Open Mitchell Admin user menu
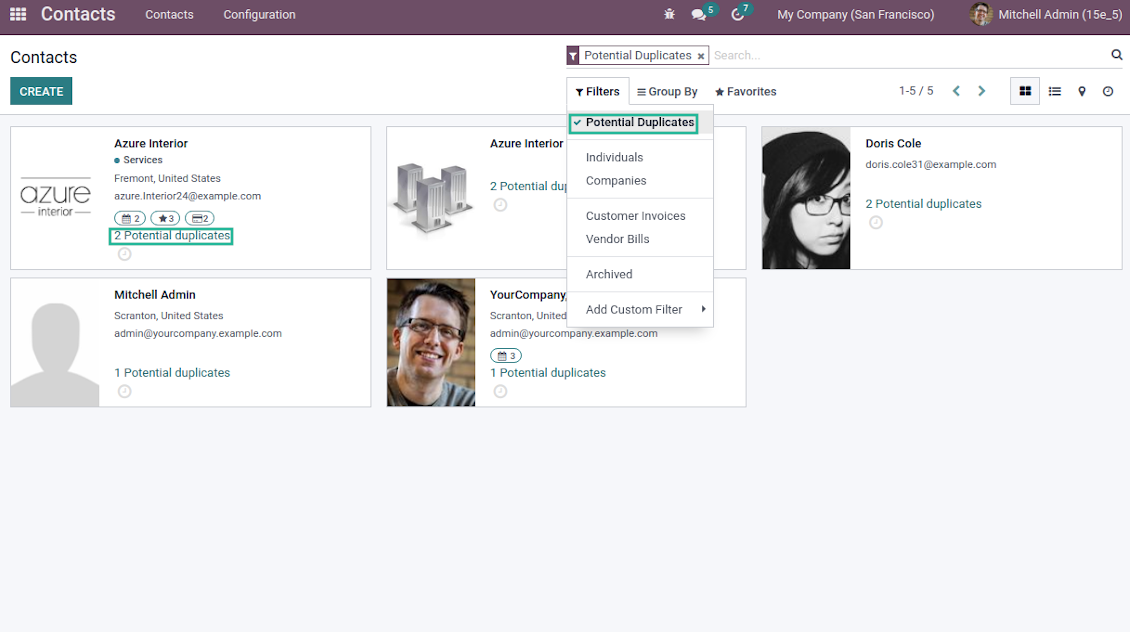The width and height of the screenshot is (1130, 632). click(x=1045, y=14)
